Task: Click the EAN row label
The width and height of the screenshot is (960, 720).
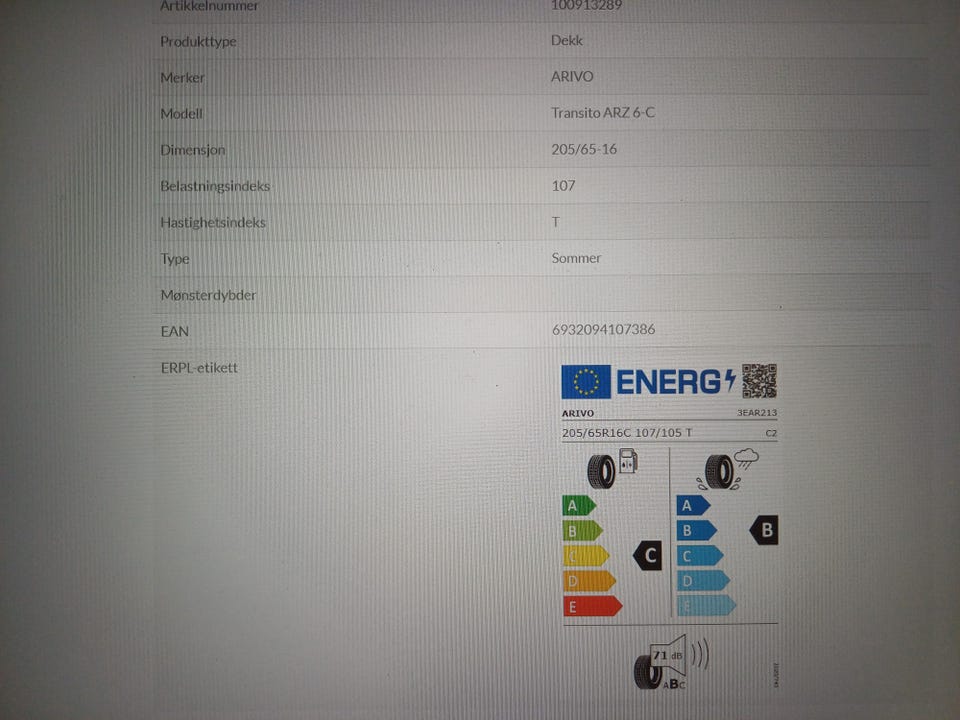Action: (174, 331)
